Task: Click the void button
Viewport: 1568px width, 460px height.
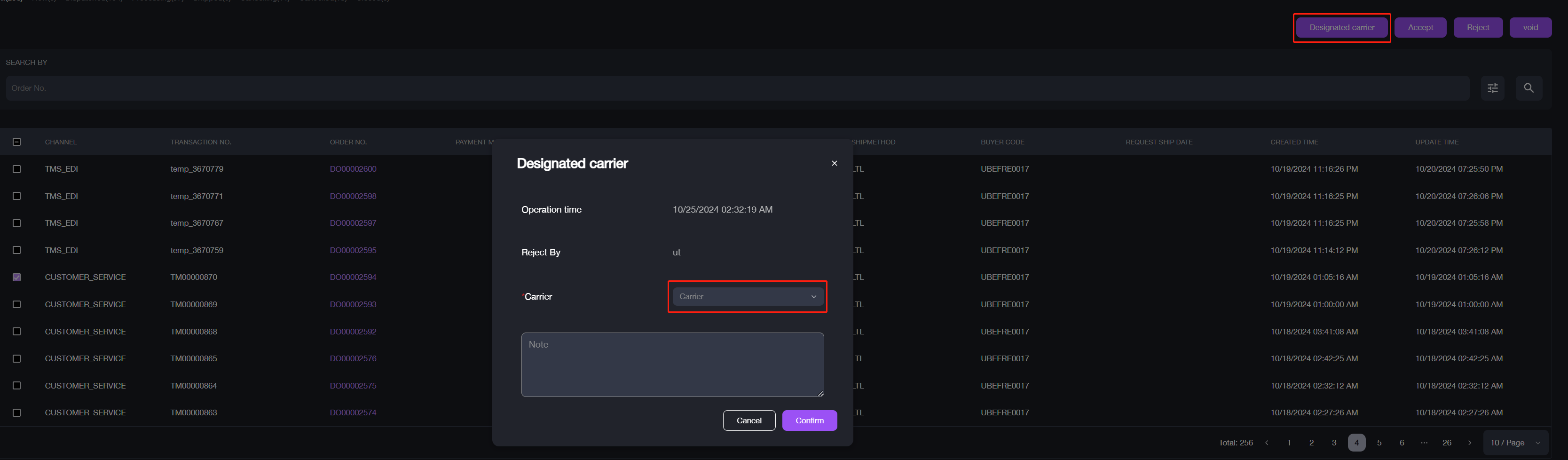Action: [x=1529, y=27]
